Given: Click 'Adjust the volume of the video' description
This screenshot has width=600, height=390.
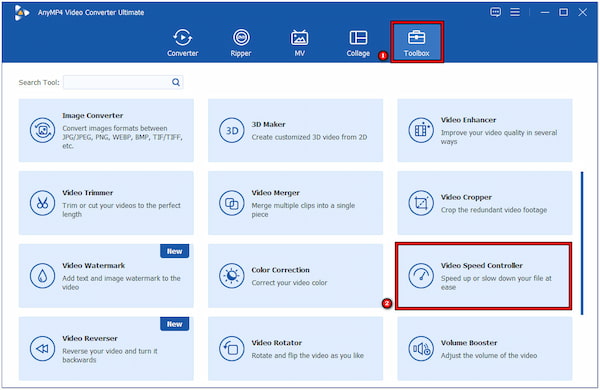Looking at the screenshot, I should [489, 356].
